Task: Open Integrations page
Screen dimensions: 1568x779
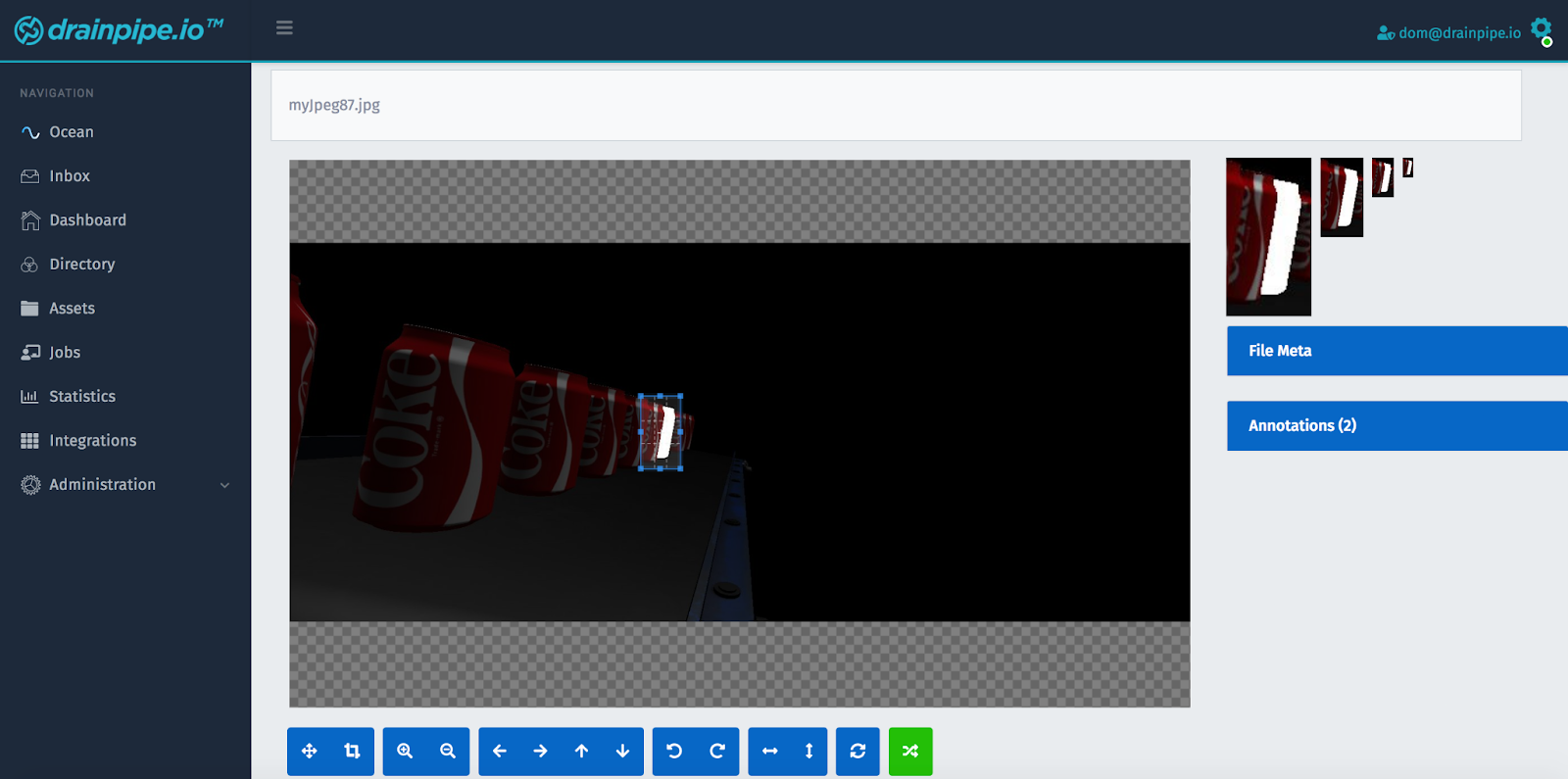Action: 93,441
